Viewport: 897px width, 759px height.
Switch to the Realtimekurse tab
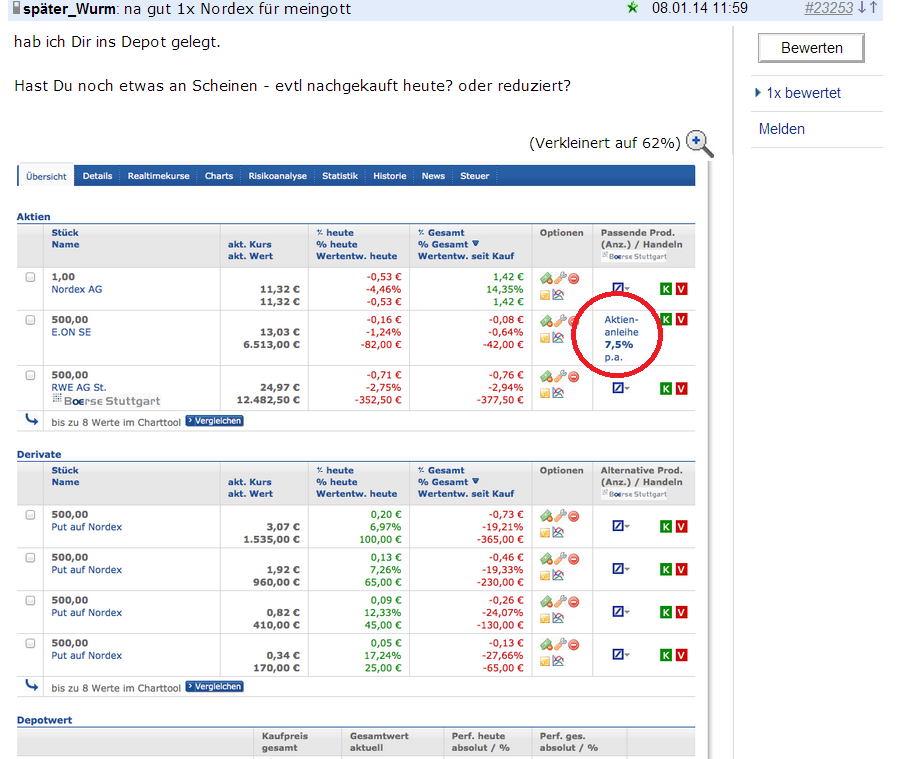(160, 175)
